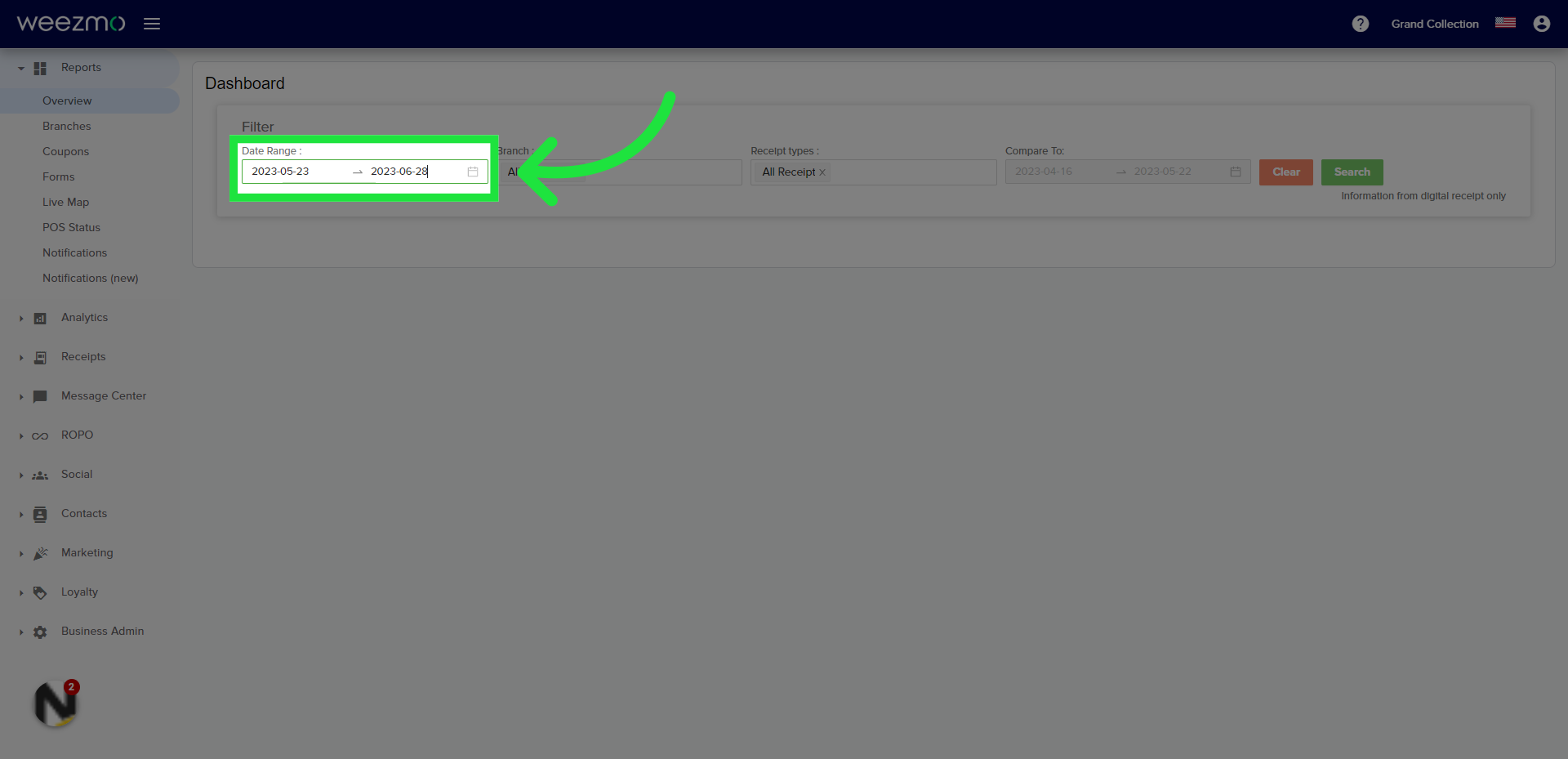Remove the All Receipt tag

822,172
